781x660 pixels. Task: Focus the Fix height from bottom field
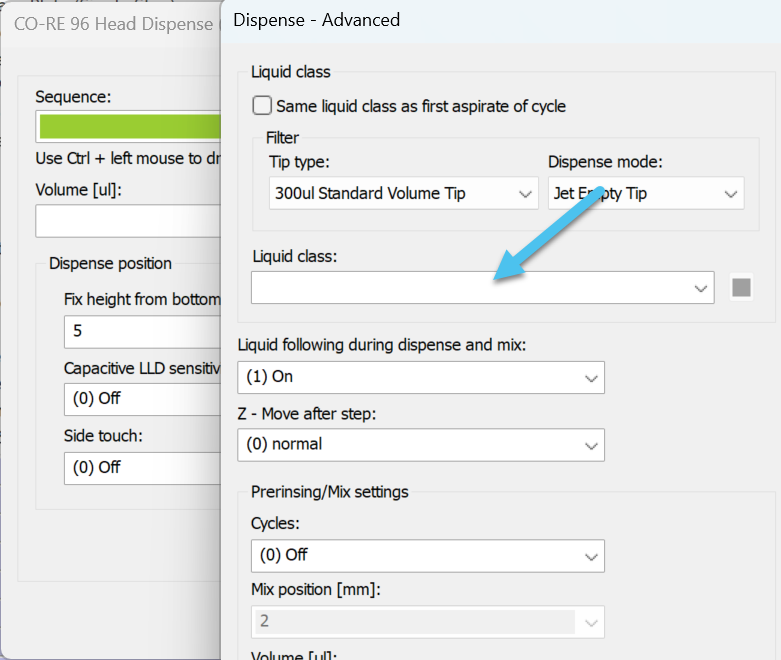(x=142, y=330)
